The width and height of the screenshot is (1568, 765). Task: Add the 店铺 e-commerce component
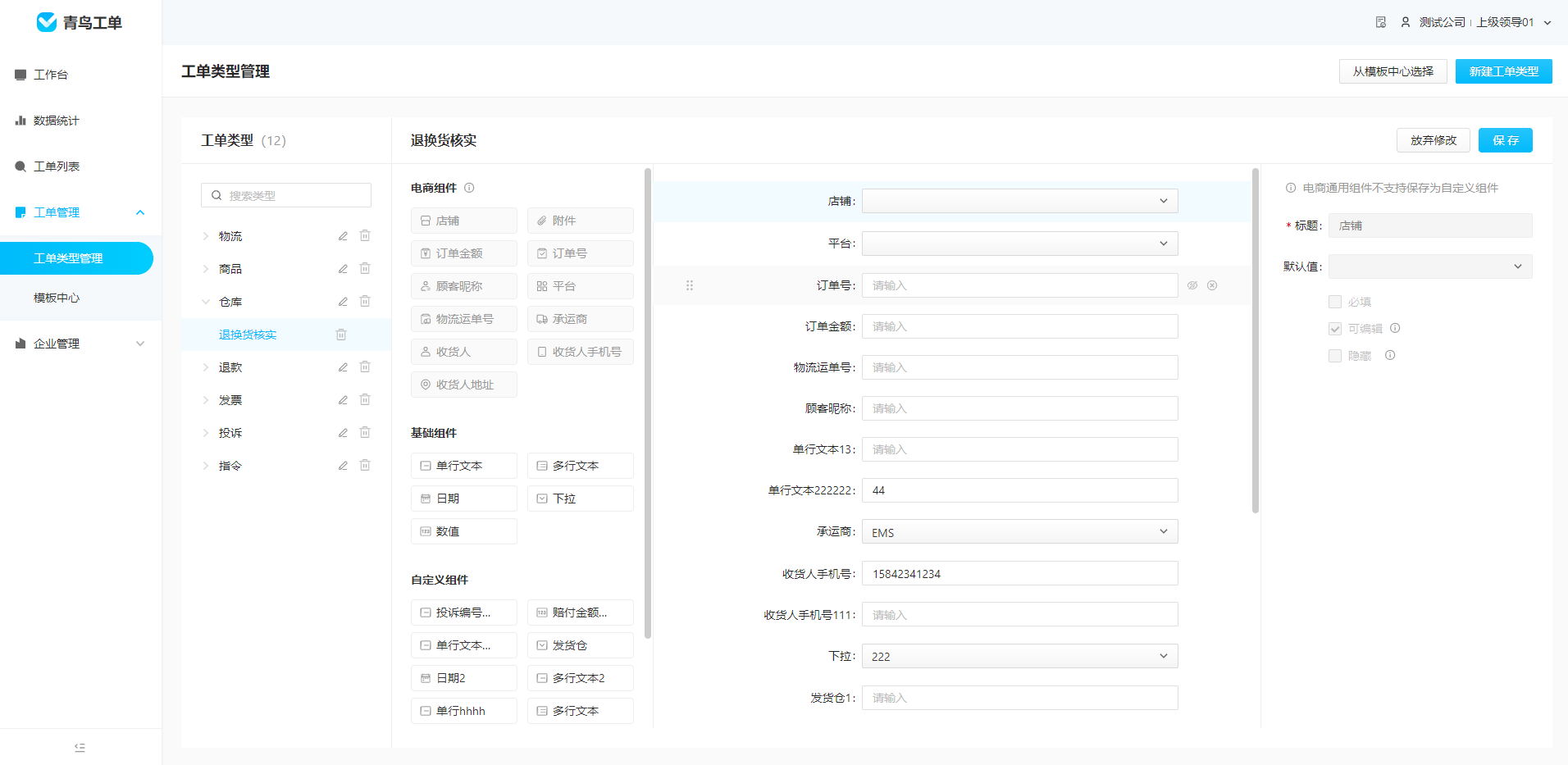click(x=464, y=221)
